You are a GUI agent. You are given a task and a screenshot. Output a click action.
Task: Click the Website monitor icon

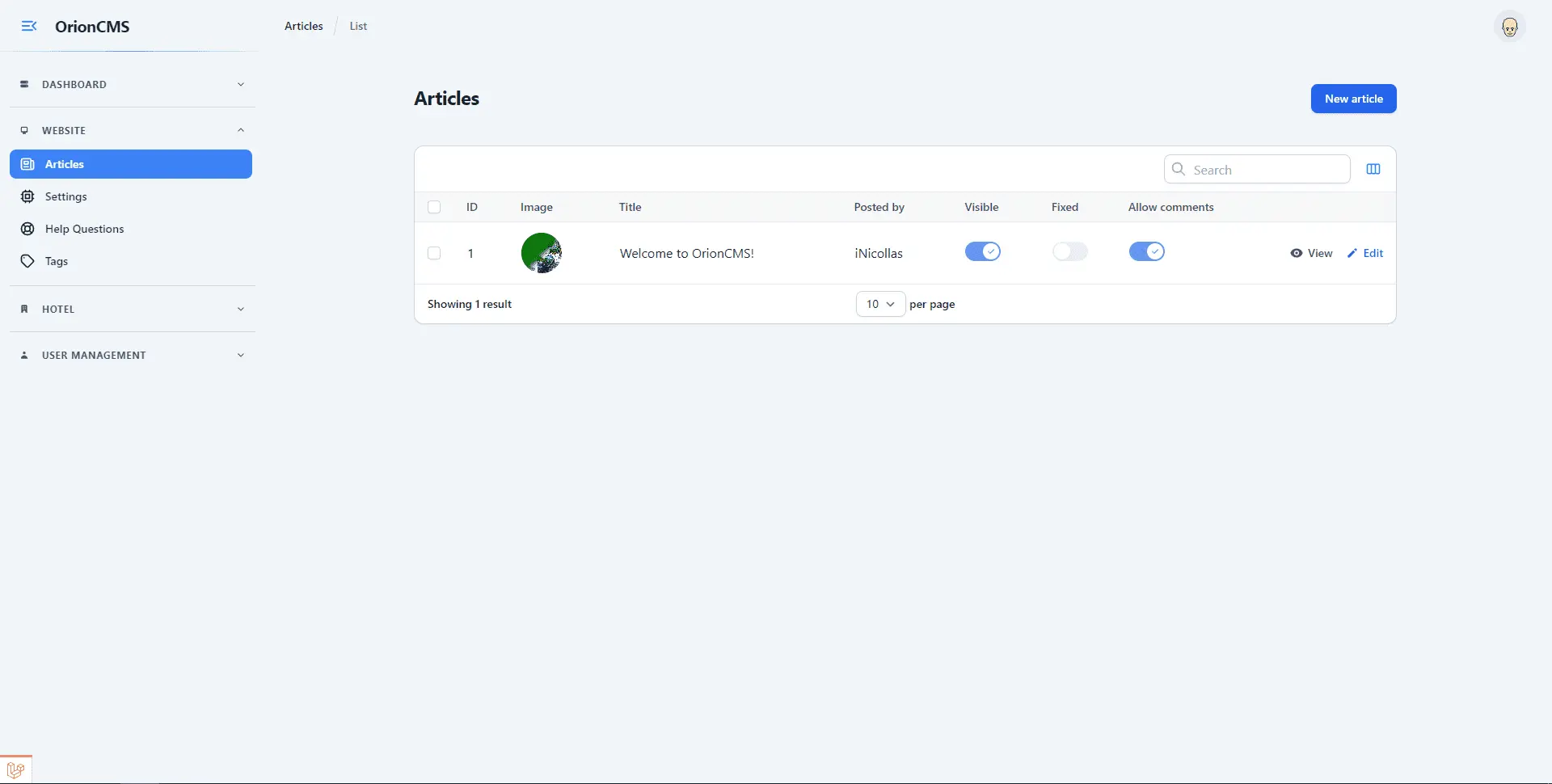click(x=24, y=130)
